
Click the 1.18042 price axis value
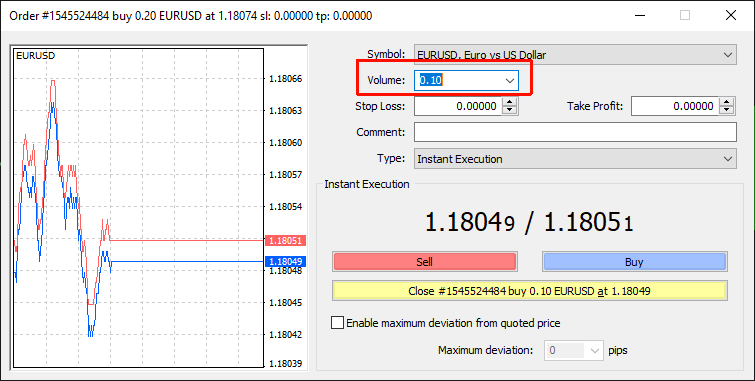[286, 335]
